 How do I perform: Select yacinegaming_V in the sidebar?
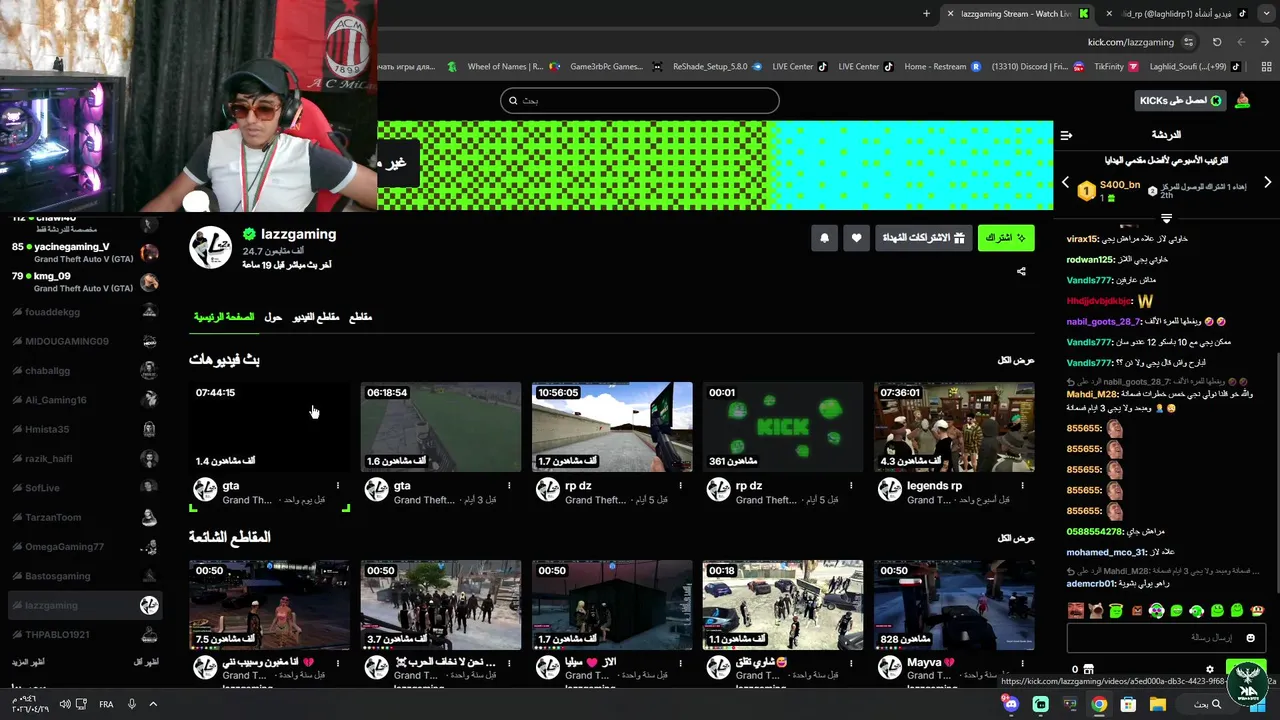(x=84, y=252)
